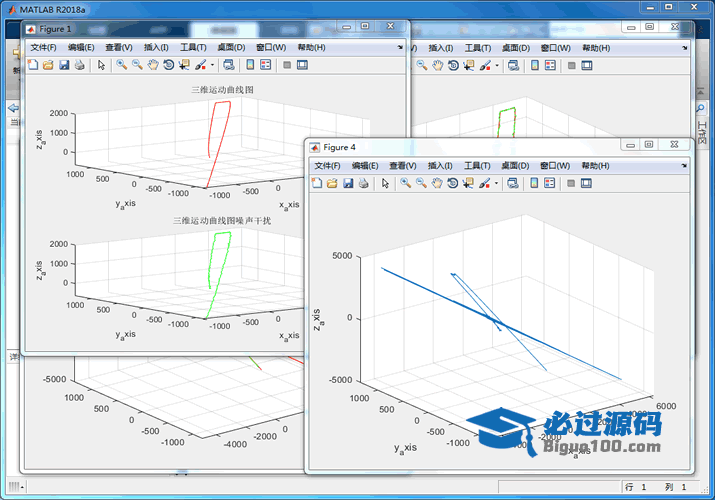Enable the Pan hand tool in Figure 1
This screenshot has height=500, width=715.
point(153,65)
